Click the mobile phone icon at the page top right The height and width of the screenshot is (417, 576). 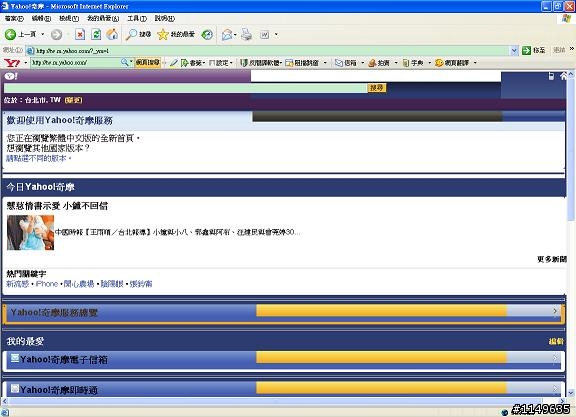[x=551, y=76]
